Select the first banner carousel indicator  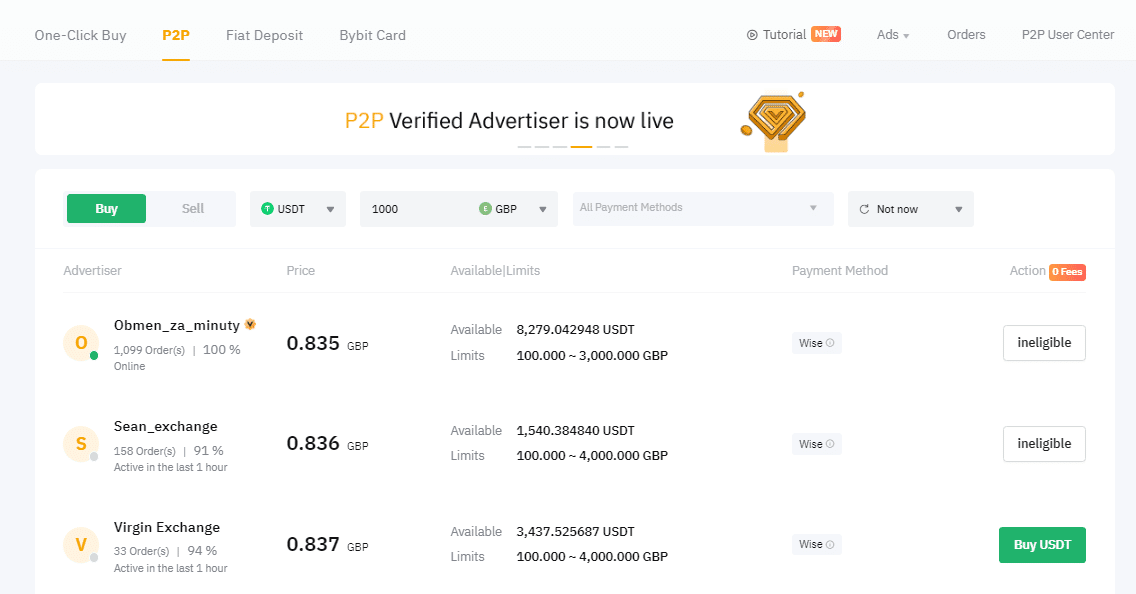(x=525, y=147)
